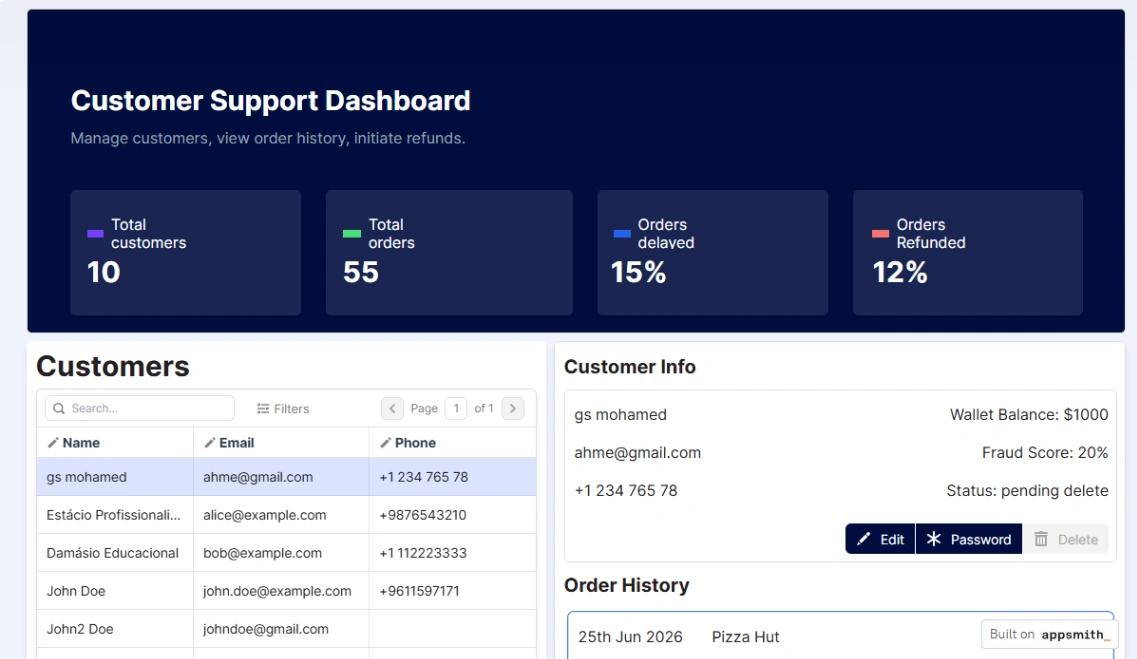1137x659 pixels.
Task: Click the pencil icon beside Phone column
Action: tap(386, 443)
